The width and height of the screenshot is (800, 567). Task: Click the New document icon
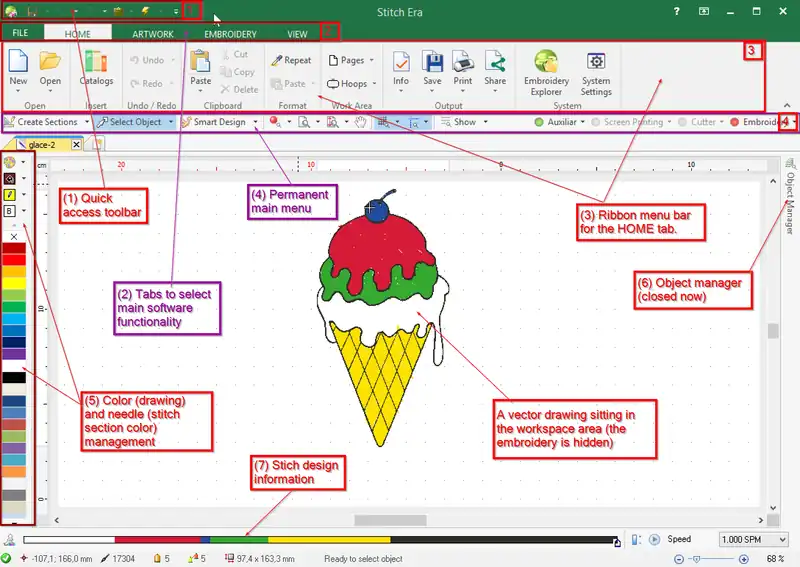click(x=18, y=68)
